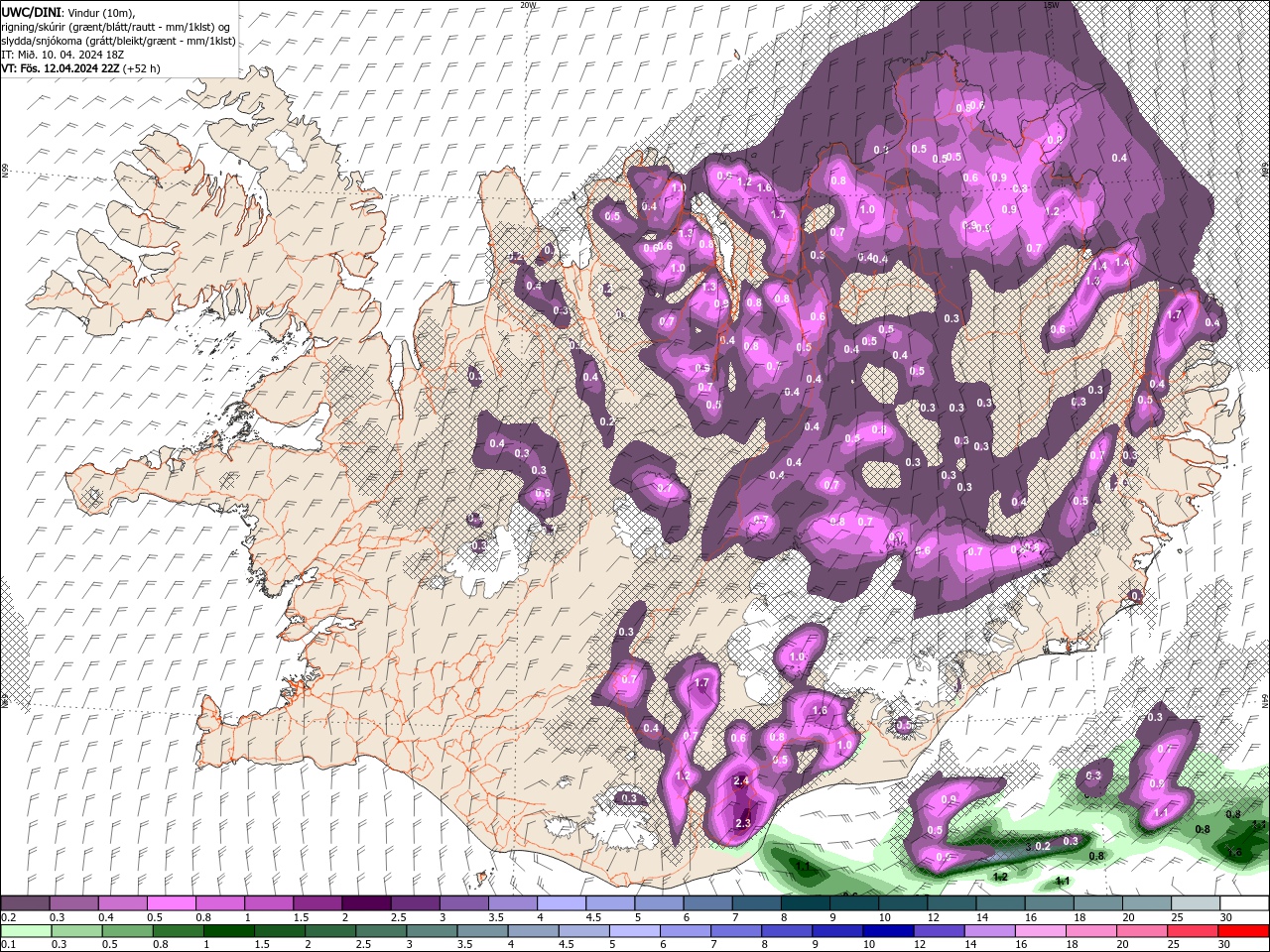The image size is (1270, 952).
Task: Click the (+52 h) forecast offset text
Action: point(142,68)
